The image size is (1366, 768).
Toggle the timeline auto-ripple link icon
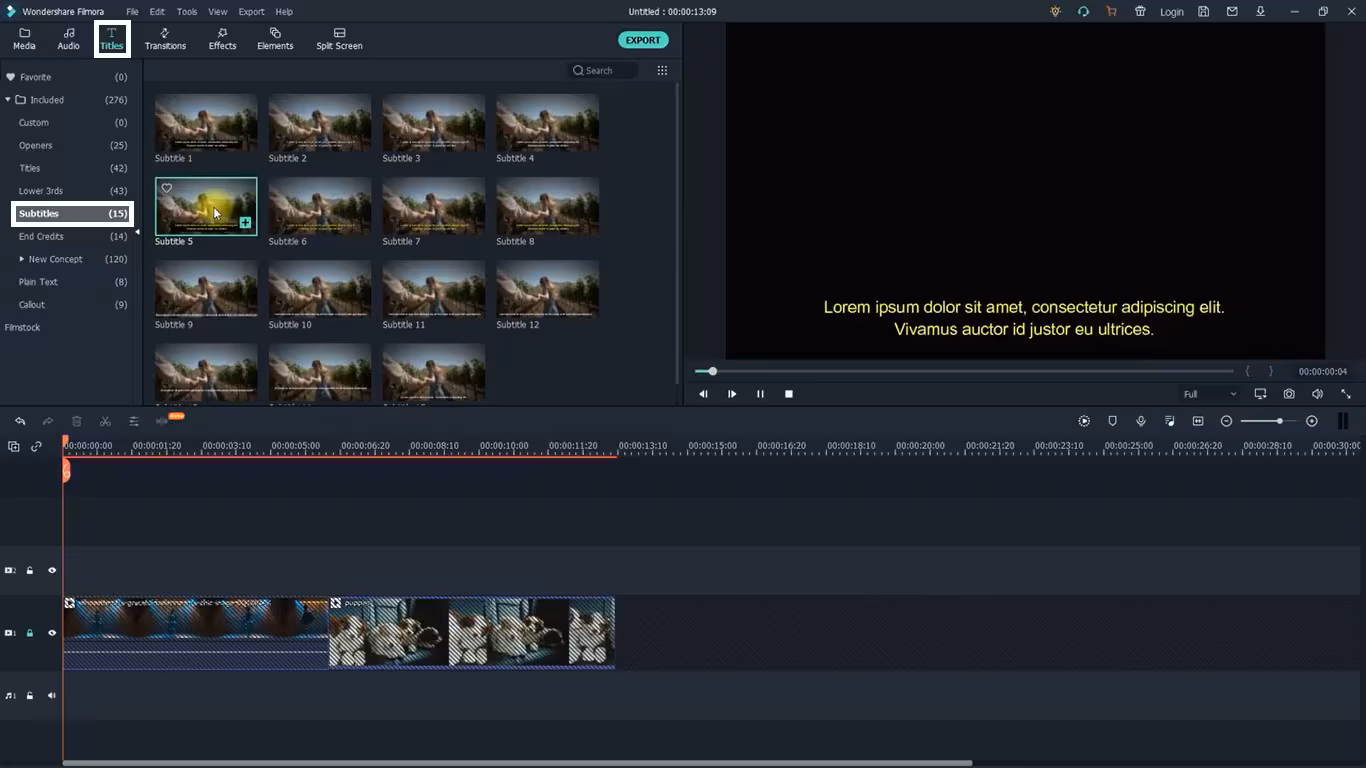tap(37, 447)
